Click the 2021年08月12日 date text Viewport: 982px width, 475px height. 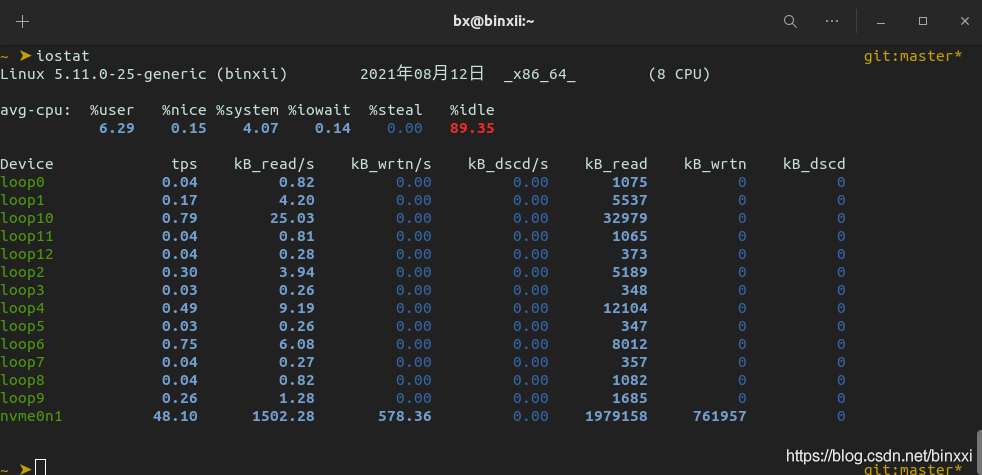click(422, 74)
